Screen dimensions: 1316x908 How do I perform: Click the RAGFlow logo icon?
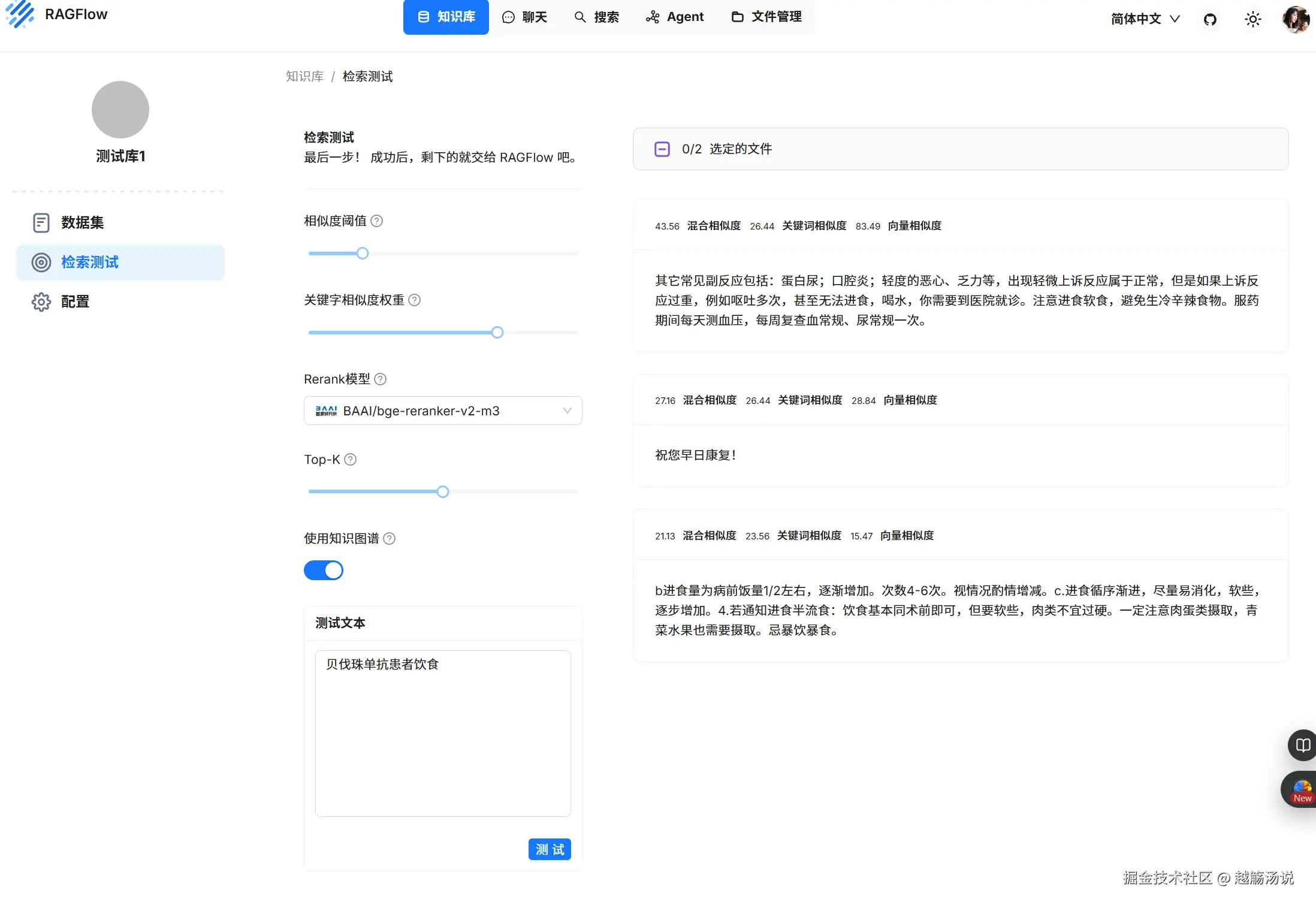click(20, 14)
